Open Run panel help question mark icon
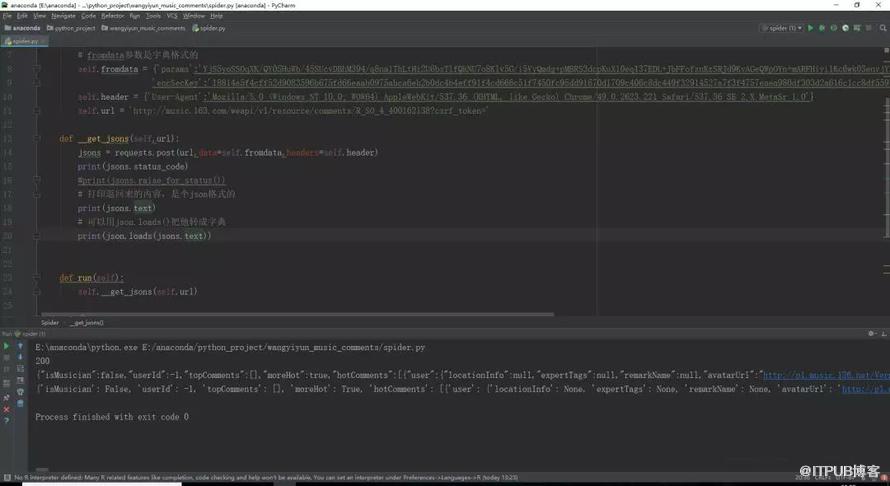 coord(6,421)
